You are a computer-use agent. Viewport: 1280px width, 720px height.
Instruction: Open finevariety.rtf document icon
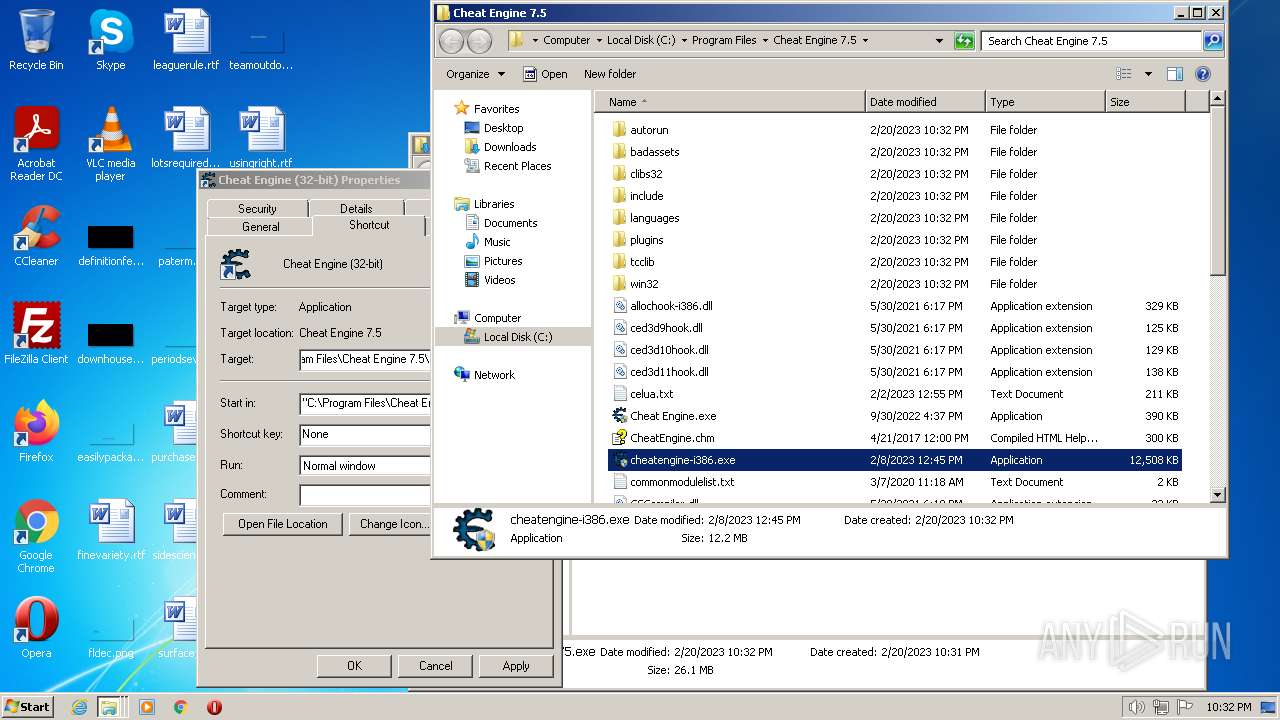pos(110,530)
